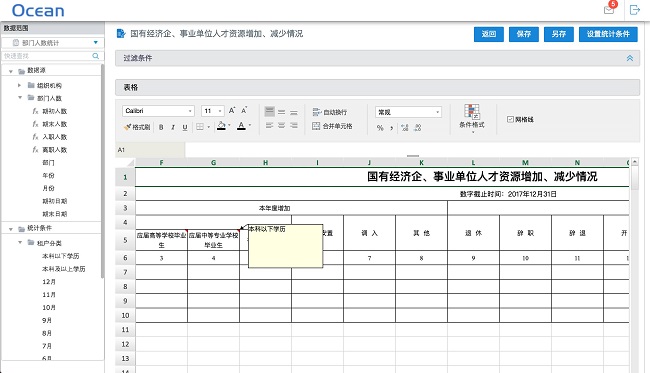Viewport: 650px width, 373px height.
Task: Select the 本科以下学历 condition
Action: click(61, 256)
